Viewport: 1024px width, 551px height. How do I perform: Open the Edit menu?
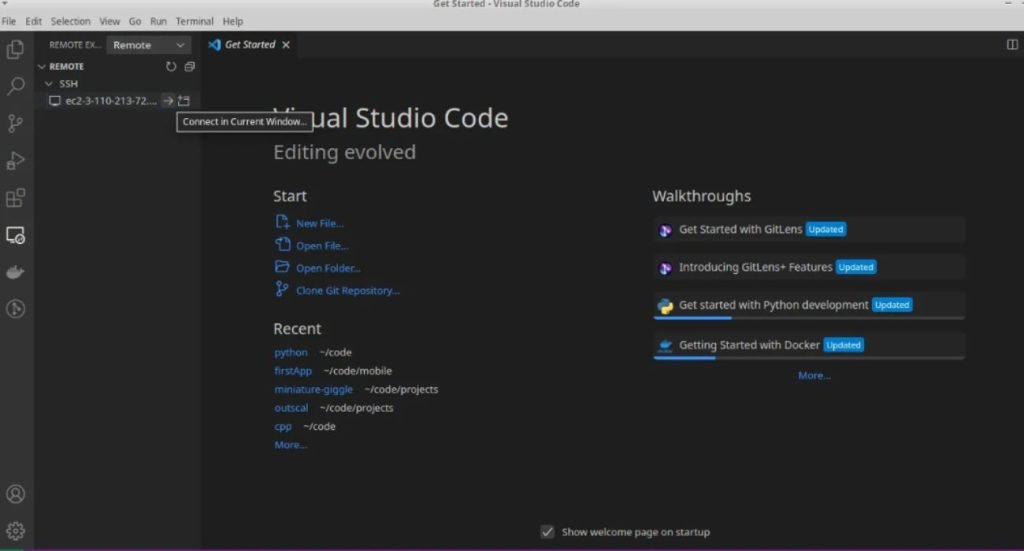tap(33, 21)
